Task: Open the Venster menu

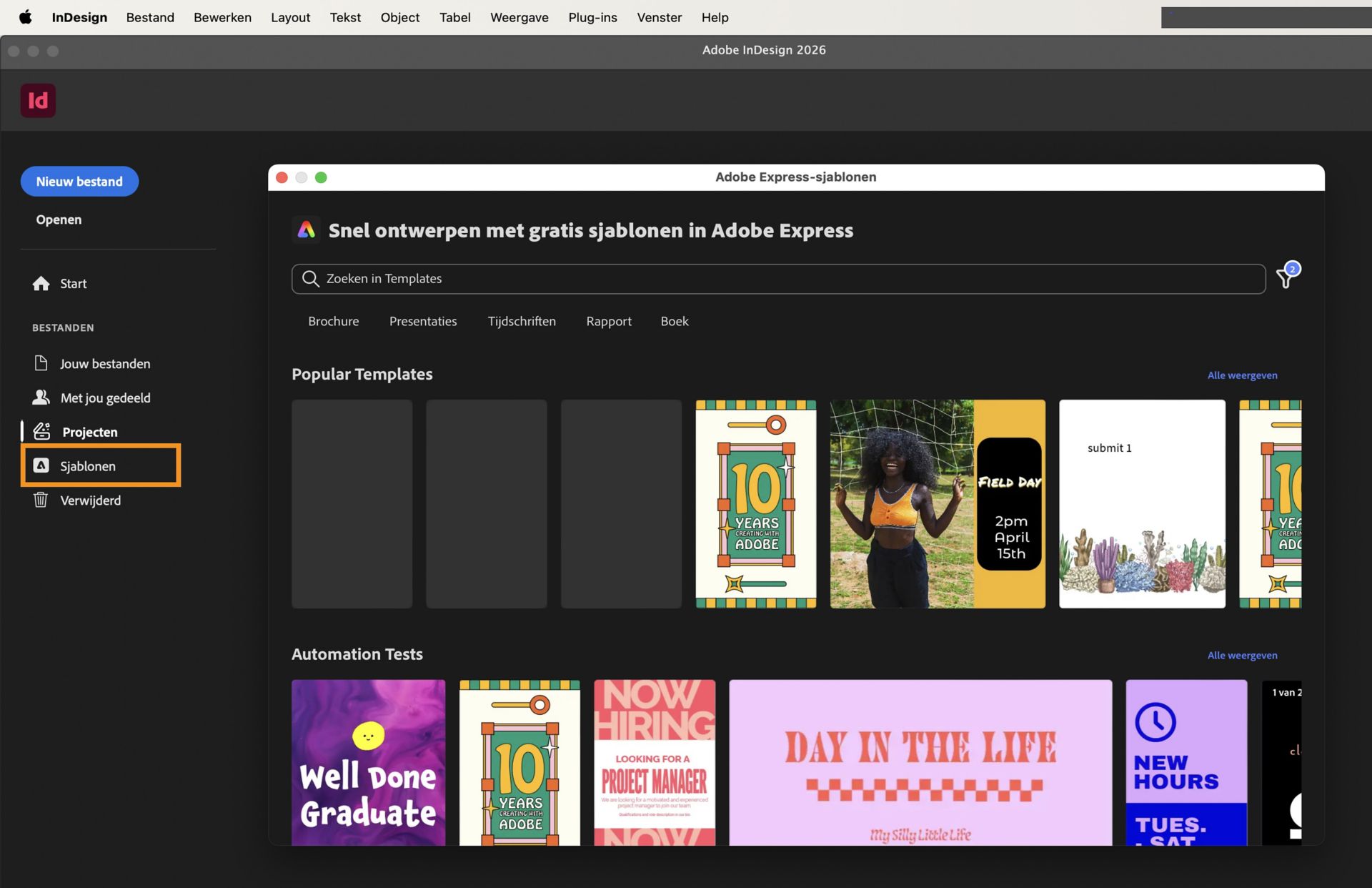Action: 659,17
